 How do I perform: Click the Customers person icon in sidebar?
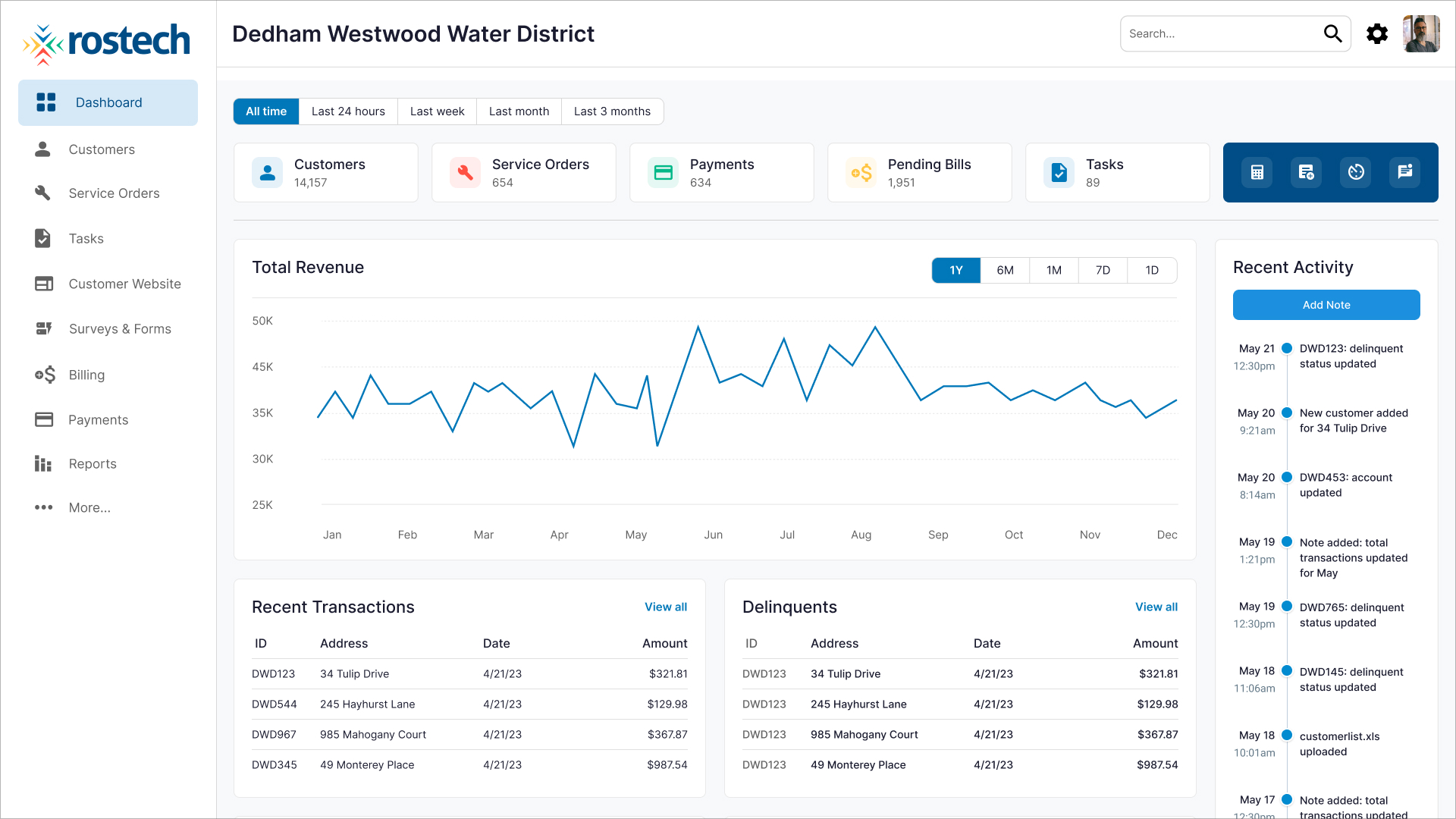click(x=43, y=149)
